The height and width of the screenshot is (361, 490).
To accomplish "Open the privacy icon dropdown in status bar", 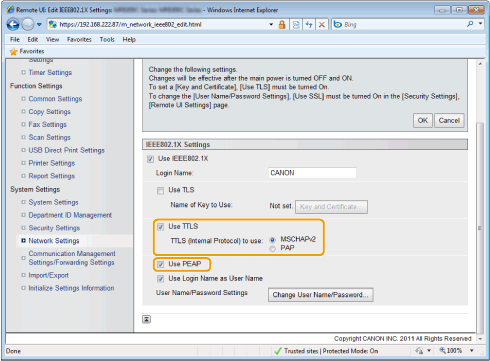I will click(429, 351).
